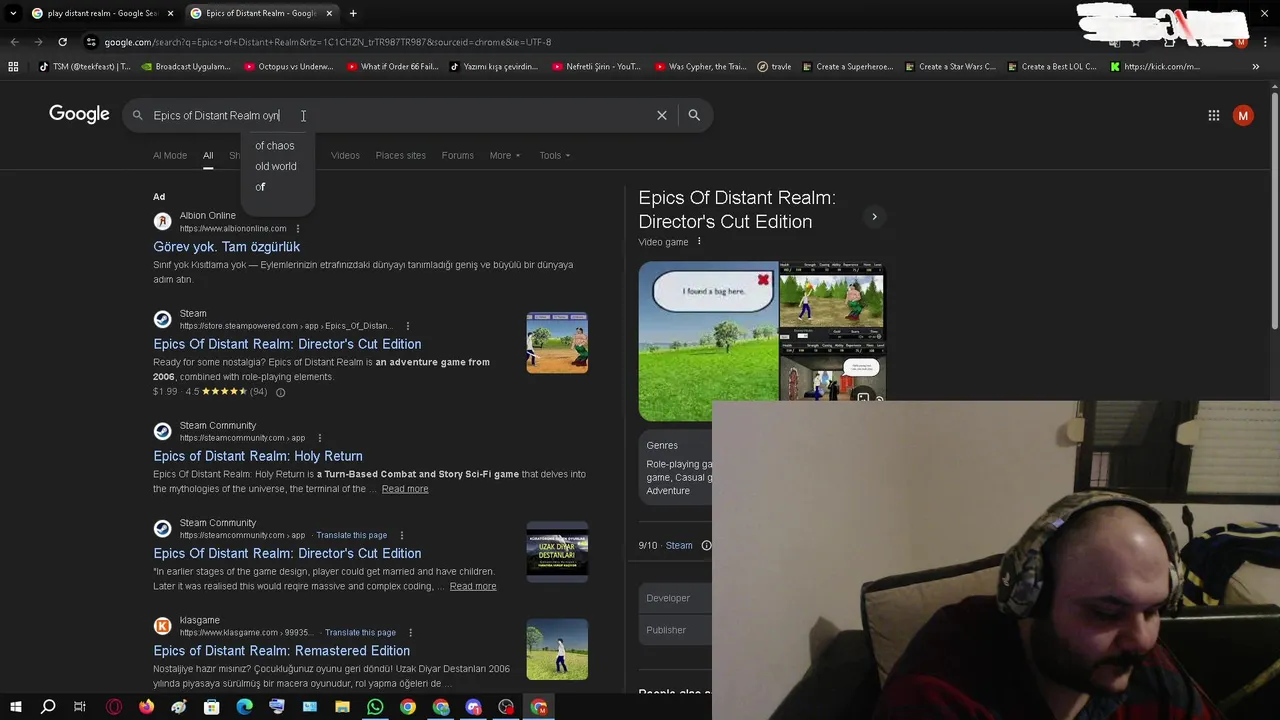1280x720 pixels.
Task: Open the Google apps grid icon
Action: tap(1213, 115)
